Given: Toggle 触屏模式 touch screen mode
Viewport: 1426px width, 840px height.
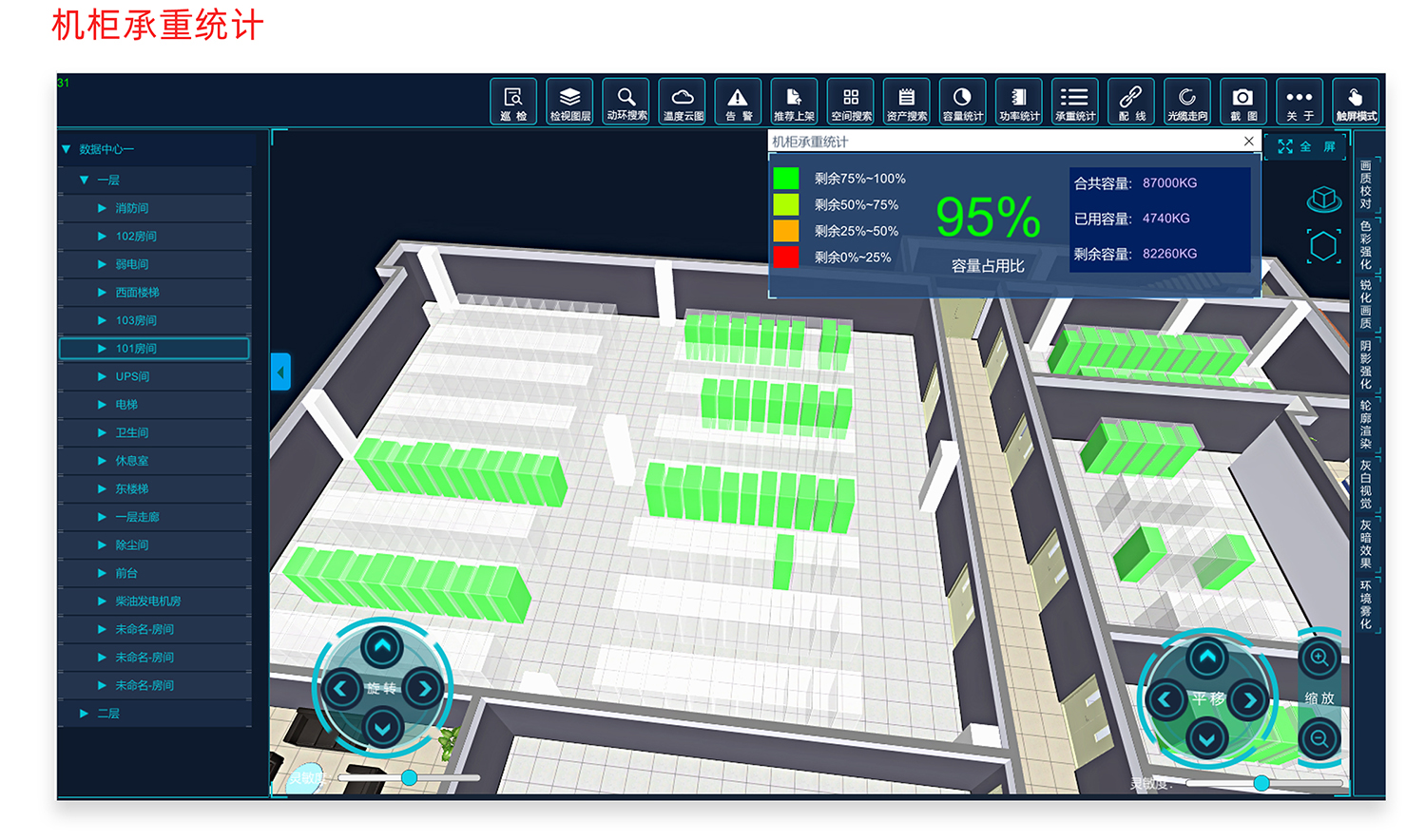Looking at the screenshot, I should (x=1356, y=102).
